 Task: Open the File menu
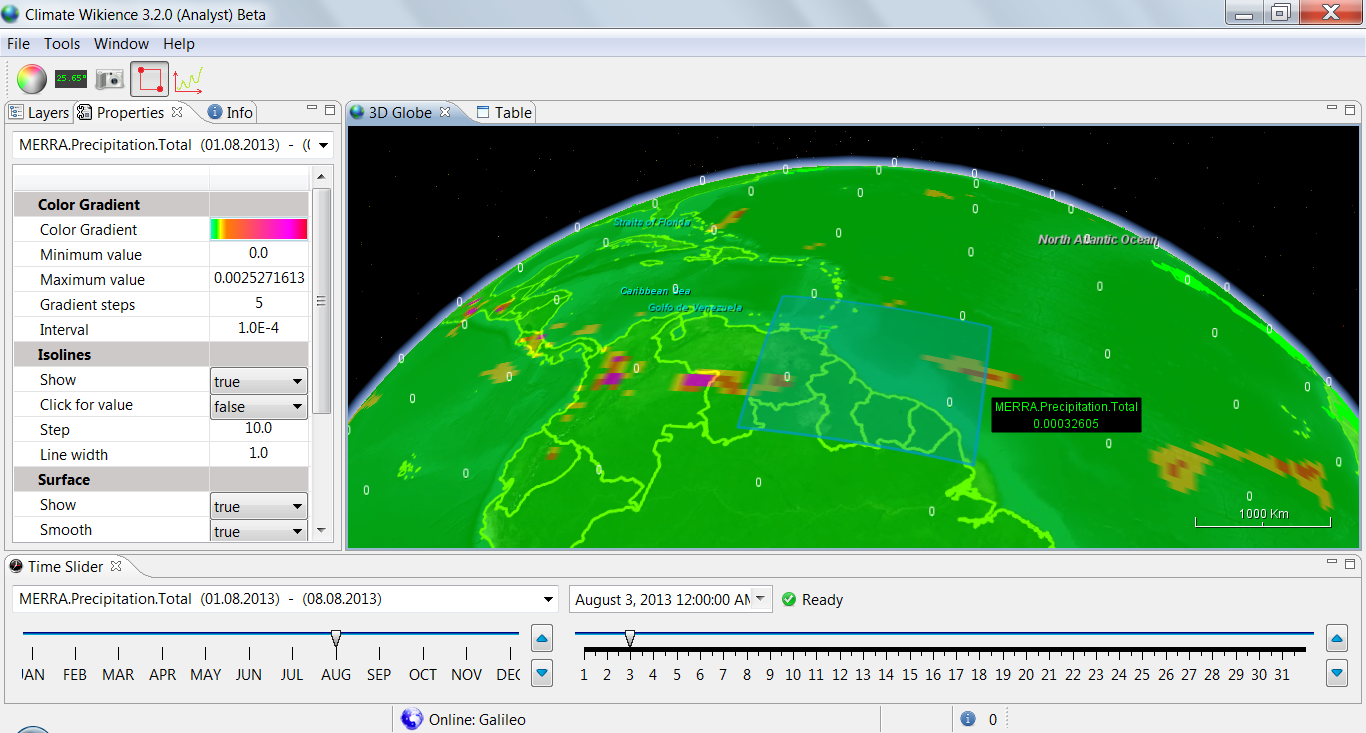tap(18, 44)
